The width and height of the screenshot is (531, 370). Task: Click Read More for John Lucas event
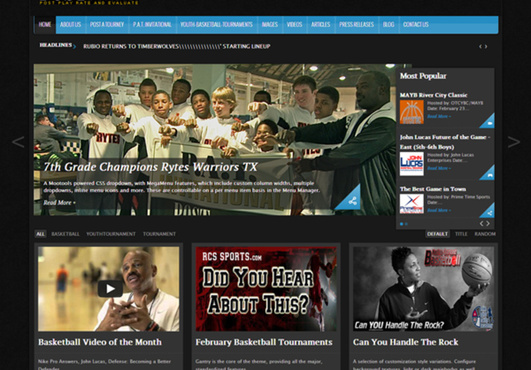click(439, 168)
